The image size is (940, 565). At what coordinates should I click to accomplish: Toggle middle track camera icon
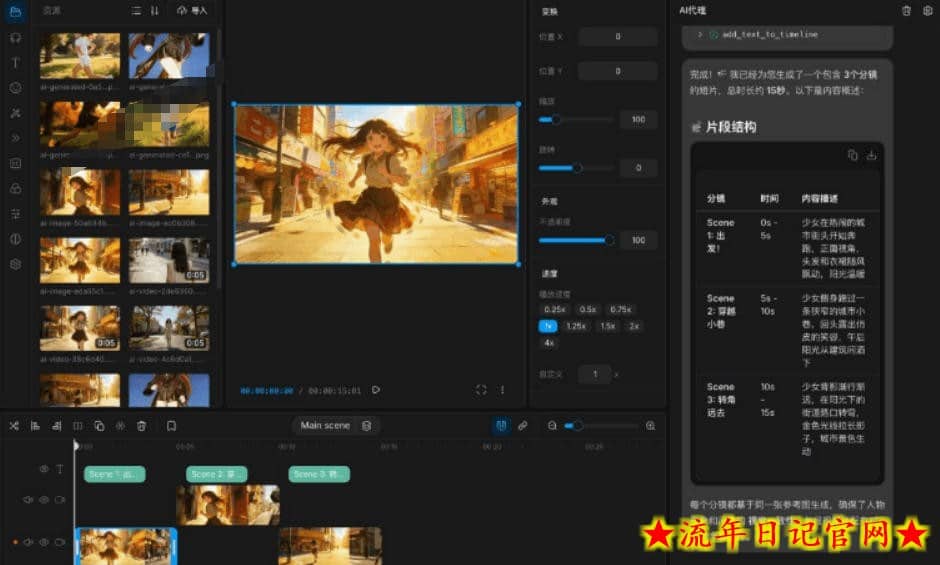pyautogui.click(x=60, y=500)
